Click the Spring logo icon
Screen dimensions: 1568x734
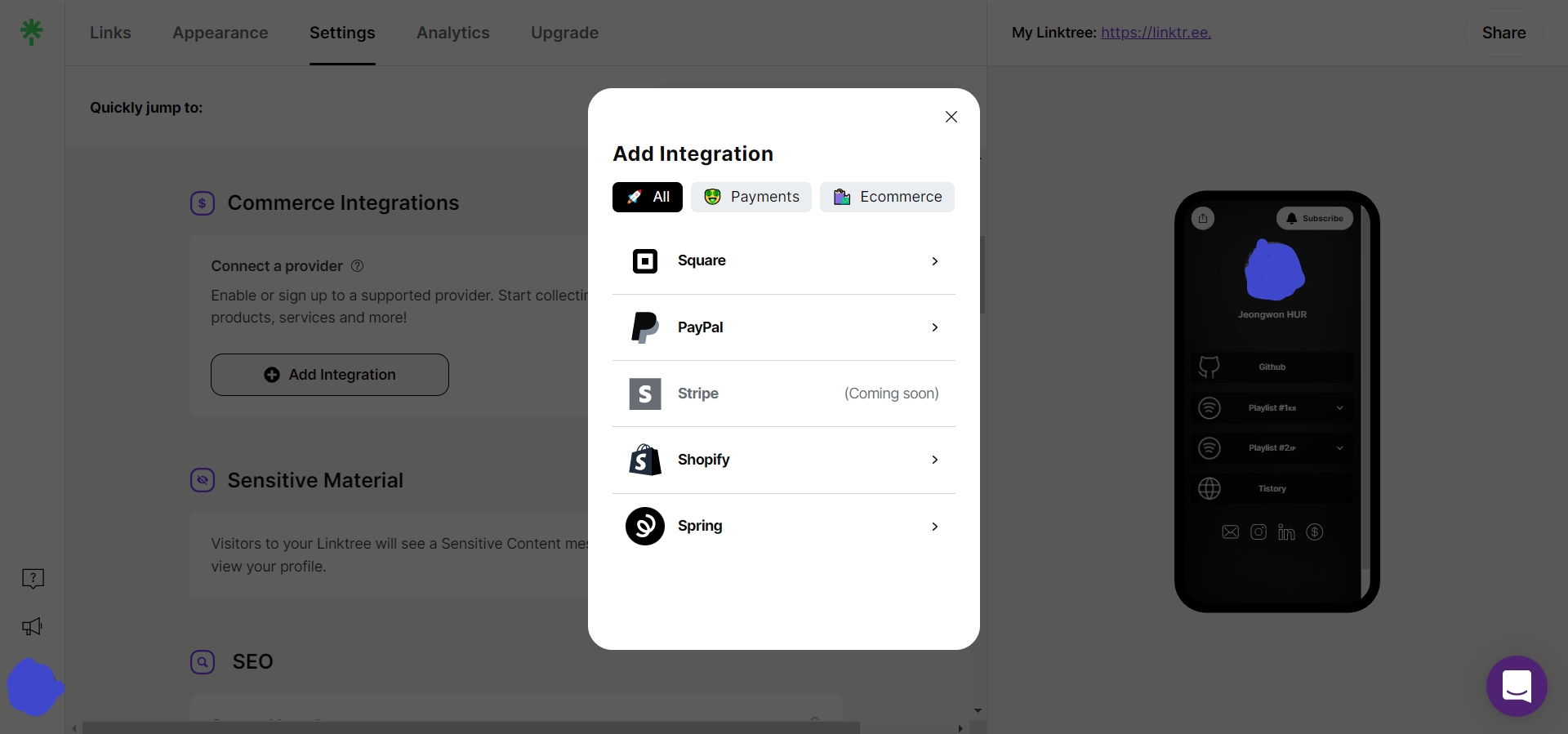(x=645, y=526)
